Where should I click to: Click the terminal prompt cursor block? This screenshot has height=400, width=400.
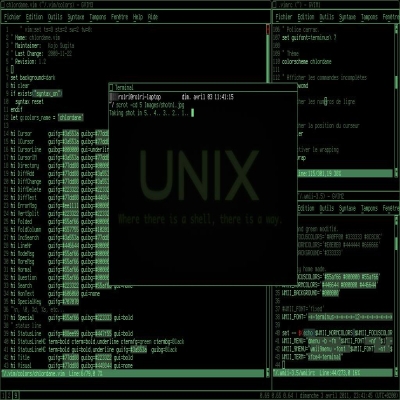tap(192, 113)
